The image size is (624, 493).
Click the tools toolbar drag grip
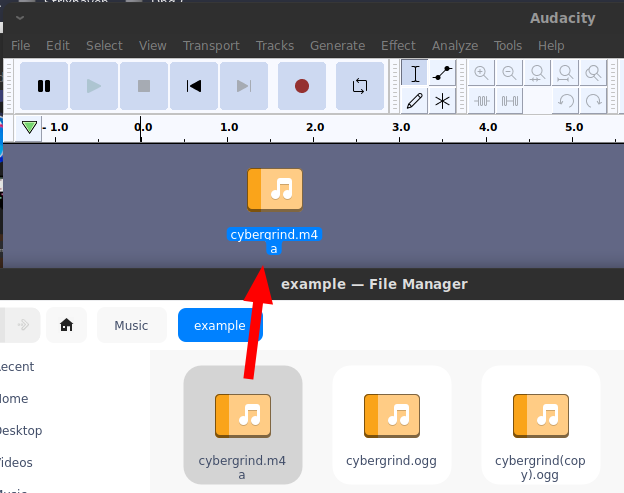coord(395,86)
